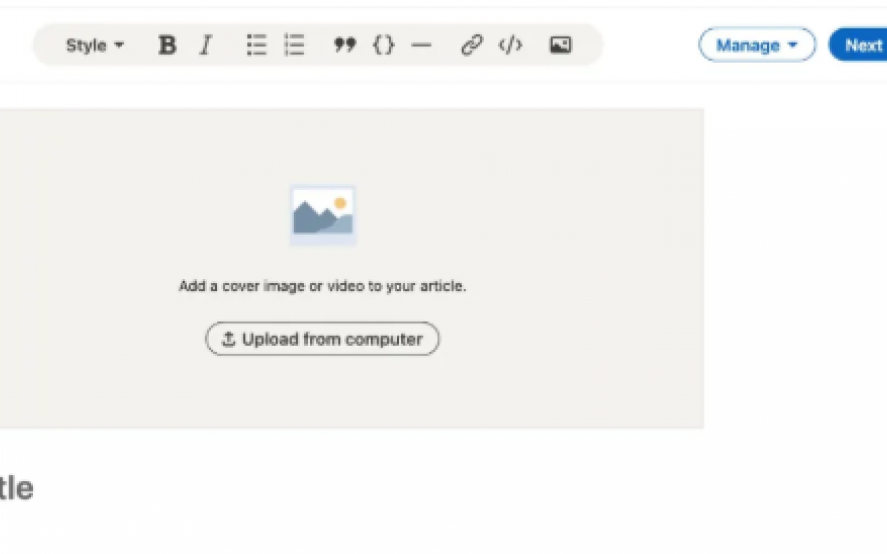Click Upload from computer button

tap(322, 339)
